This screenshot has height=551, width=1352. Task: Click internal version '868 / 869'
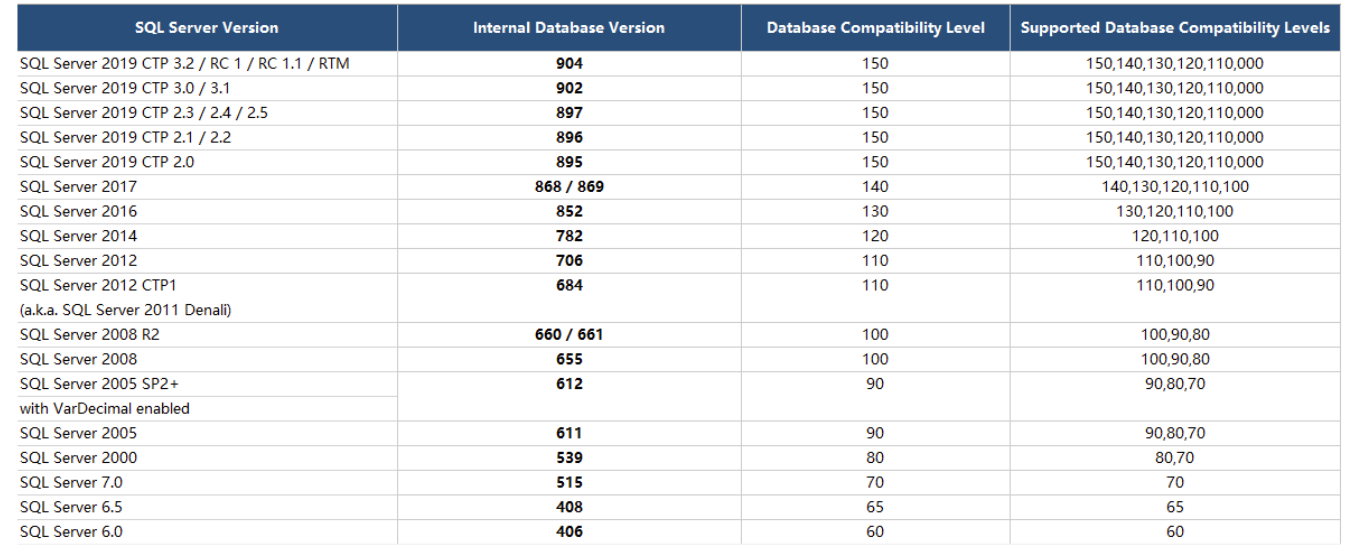569,186
